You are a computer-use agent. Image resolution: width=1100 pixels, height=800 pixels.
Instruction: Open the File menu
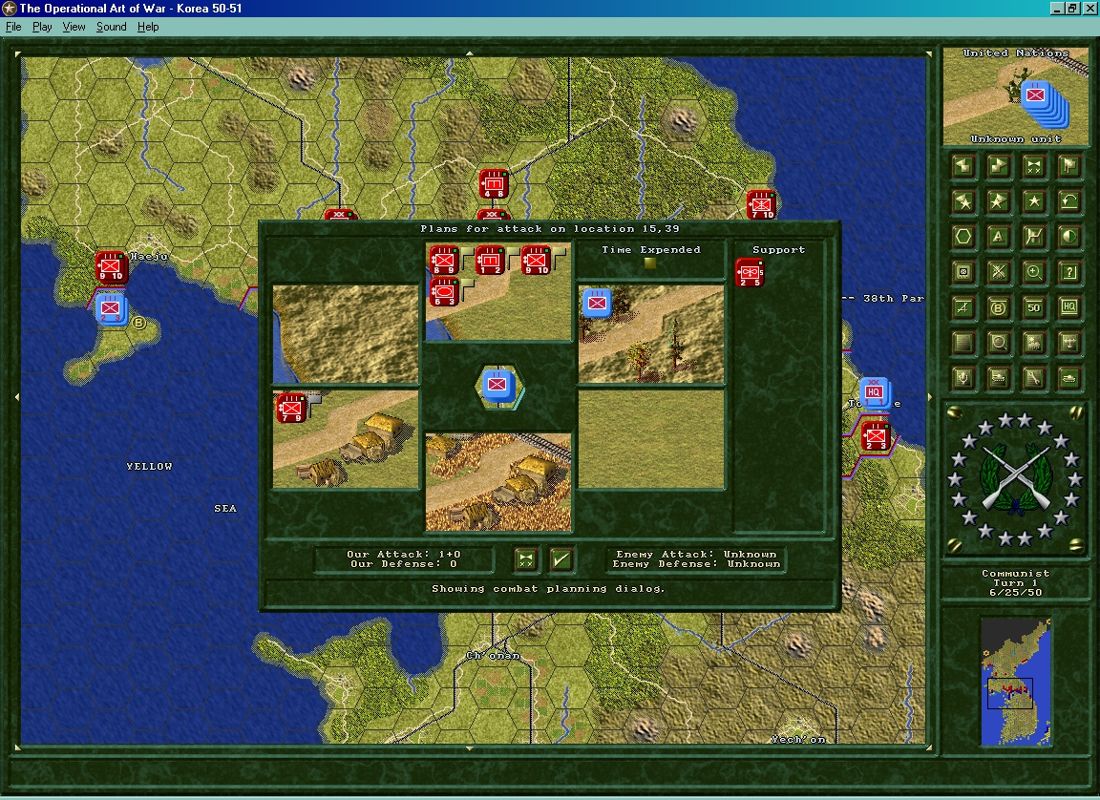(13, 27)
